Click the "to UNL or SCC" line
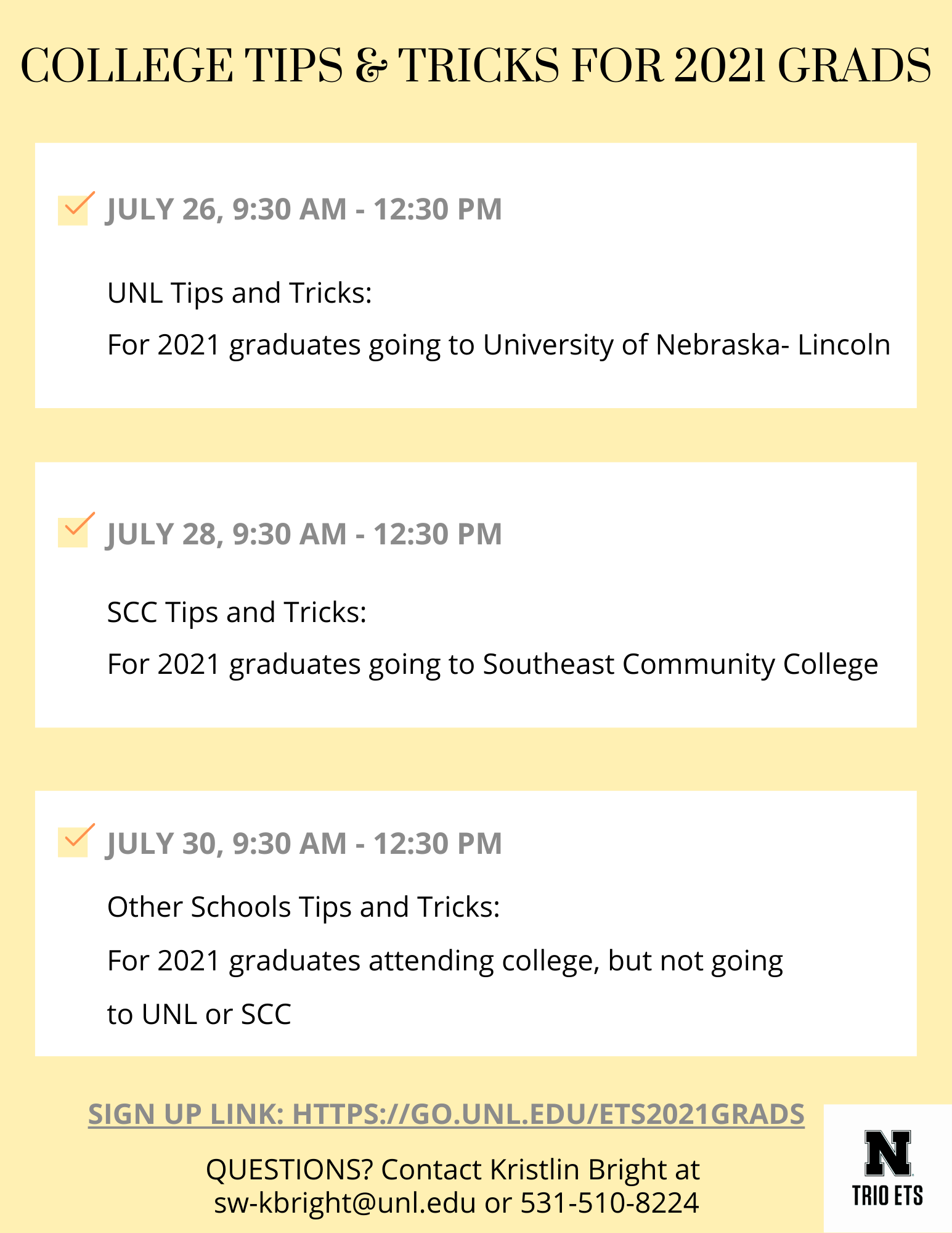This screenshot has width=952, height=1233. (x=199, y=1014)
